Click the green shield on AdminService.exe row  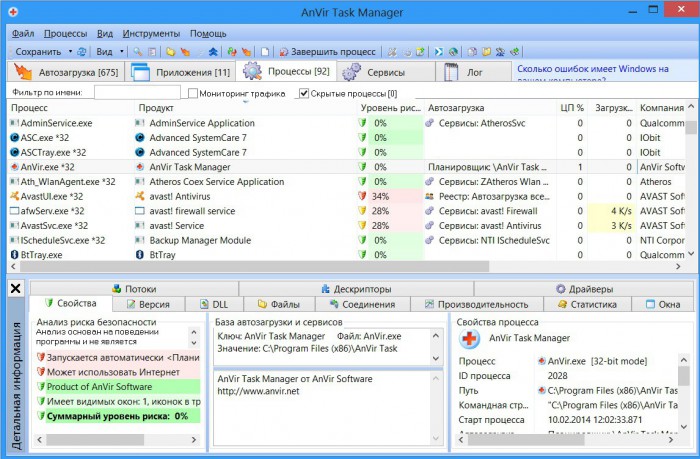point(362,123)
